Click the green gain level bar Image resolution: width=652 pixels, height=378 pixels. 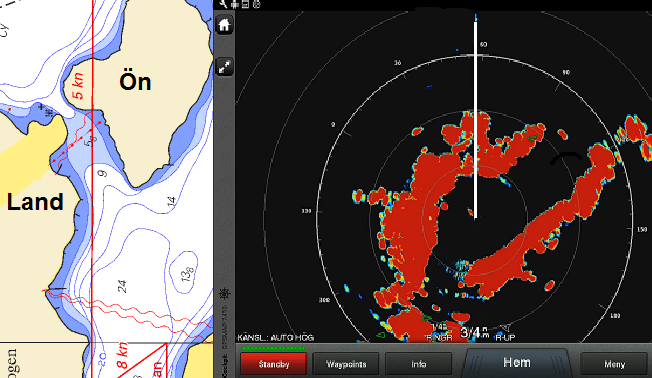click(x=274, y=348)
